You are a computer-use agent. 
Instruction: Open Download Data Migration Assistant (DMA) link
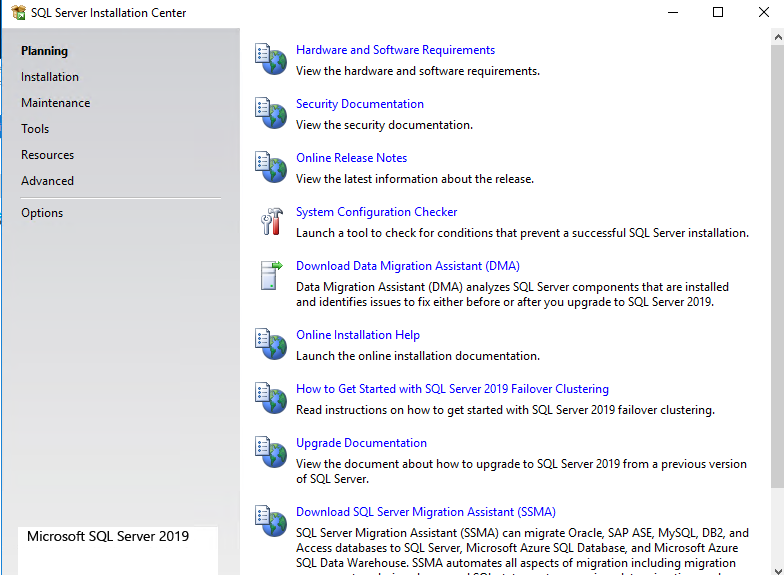(408, 266)
